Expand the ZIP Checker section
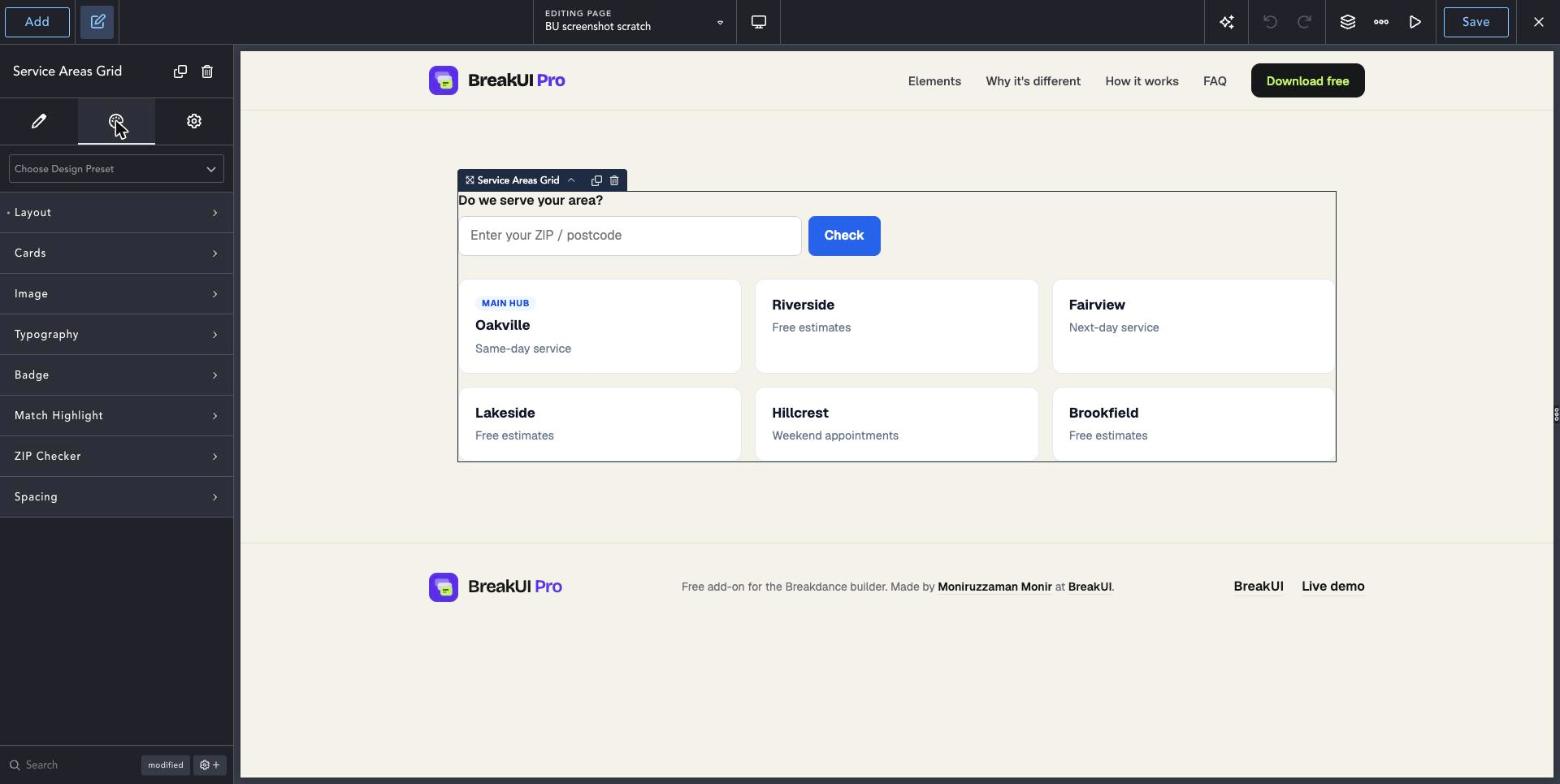 point(116,456)
